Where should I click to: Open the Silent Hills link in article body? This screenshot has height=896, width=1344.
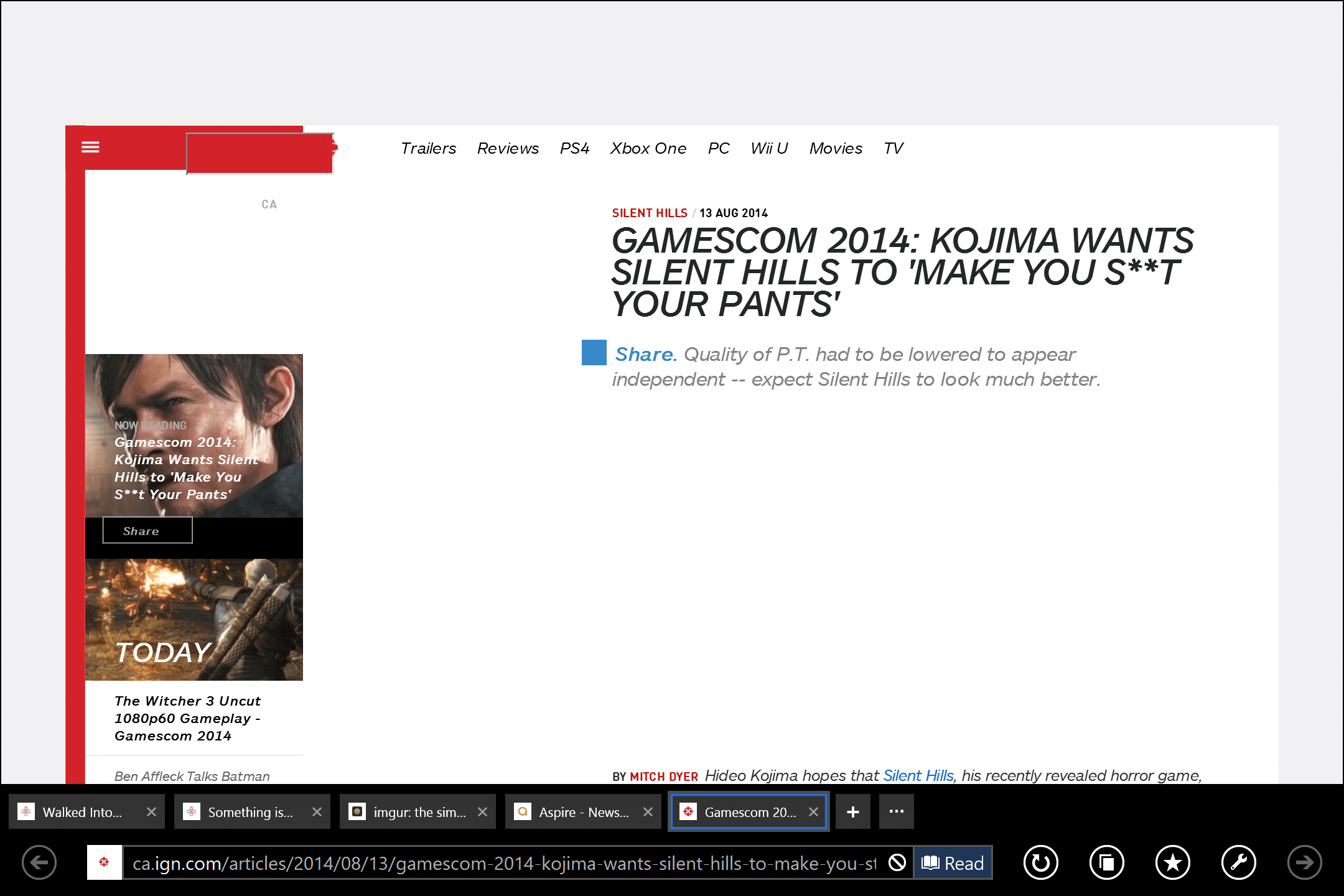click(x=918, y=775)
